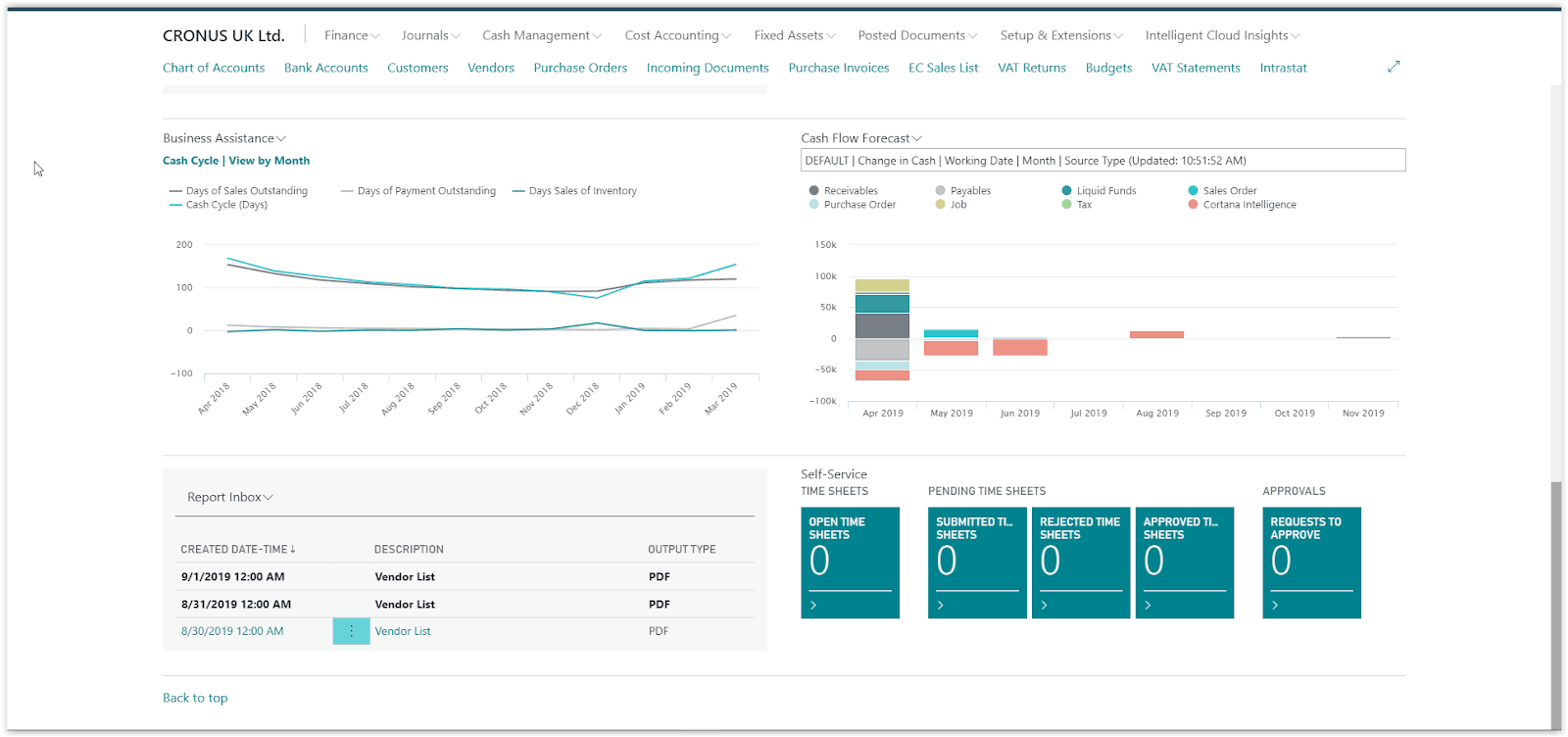Toggle Days of Payment Outstanding legend line
Screen dimensions: 1568x737
point(418,191)
